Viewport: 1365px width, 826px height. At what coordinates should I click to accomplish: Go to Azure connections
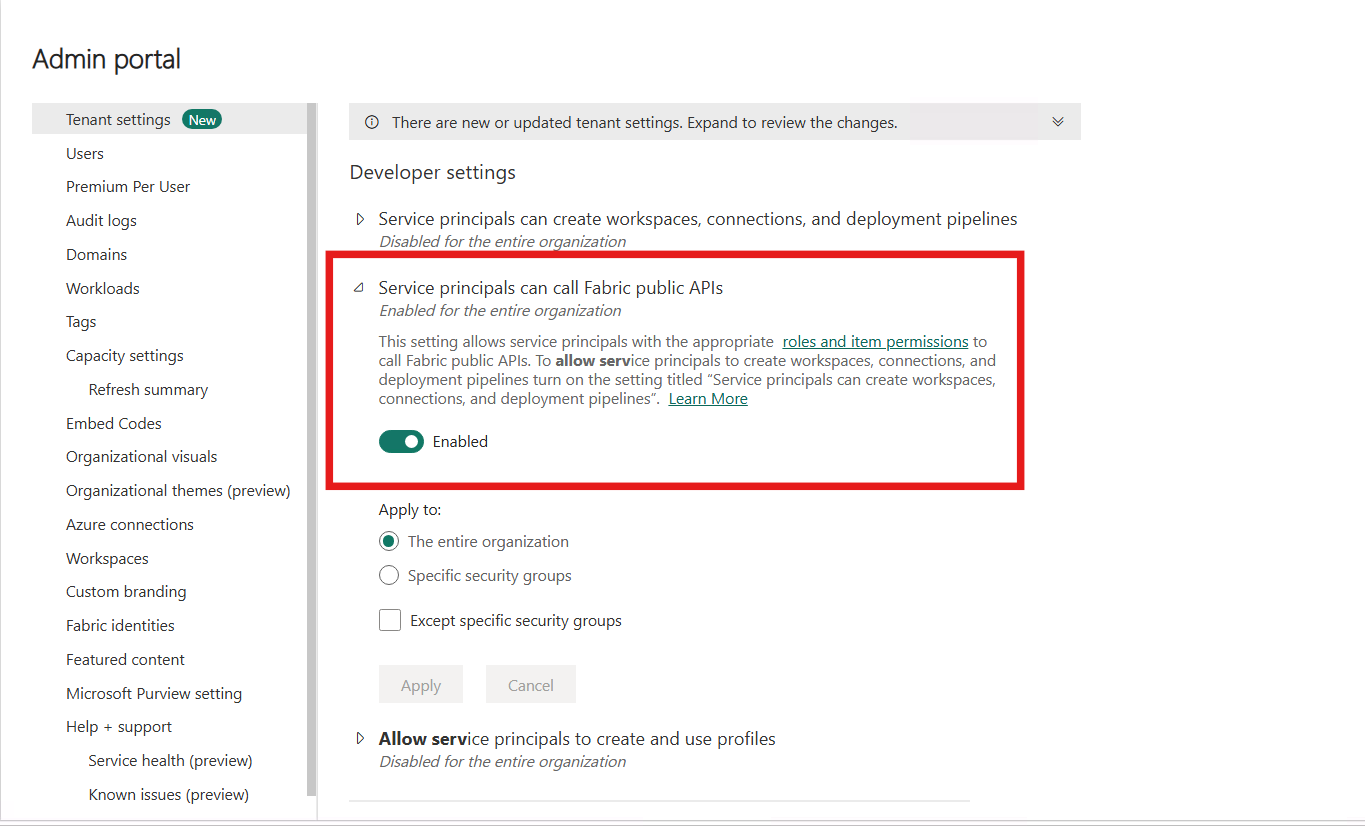tap(130, 525)
